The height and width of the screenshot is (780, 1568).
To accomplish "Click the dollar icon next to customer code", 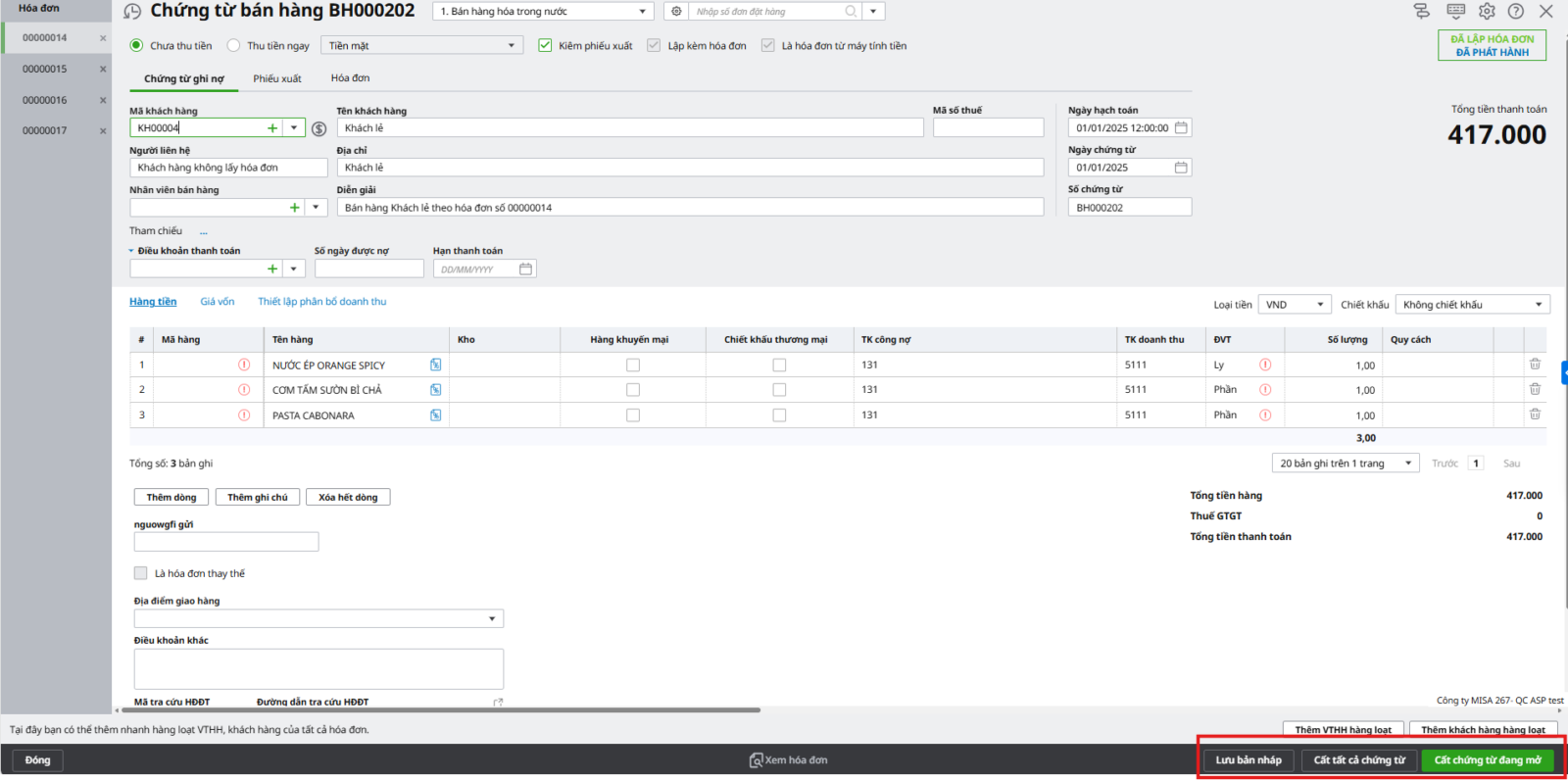I will [x=318, y=128].
